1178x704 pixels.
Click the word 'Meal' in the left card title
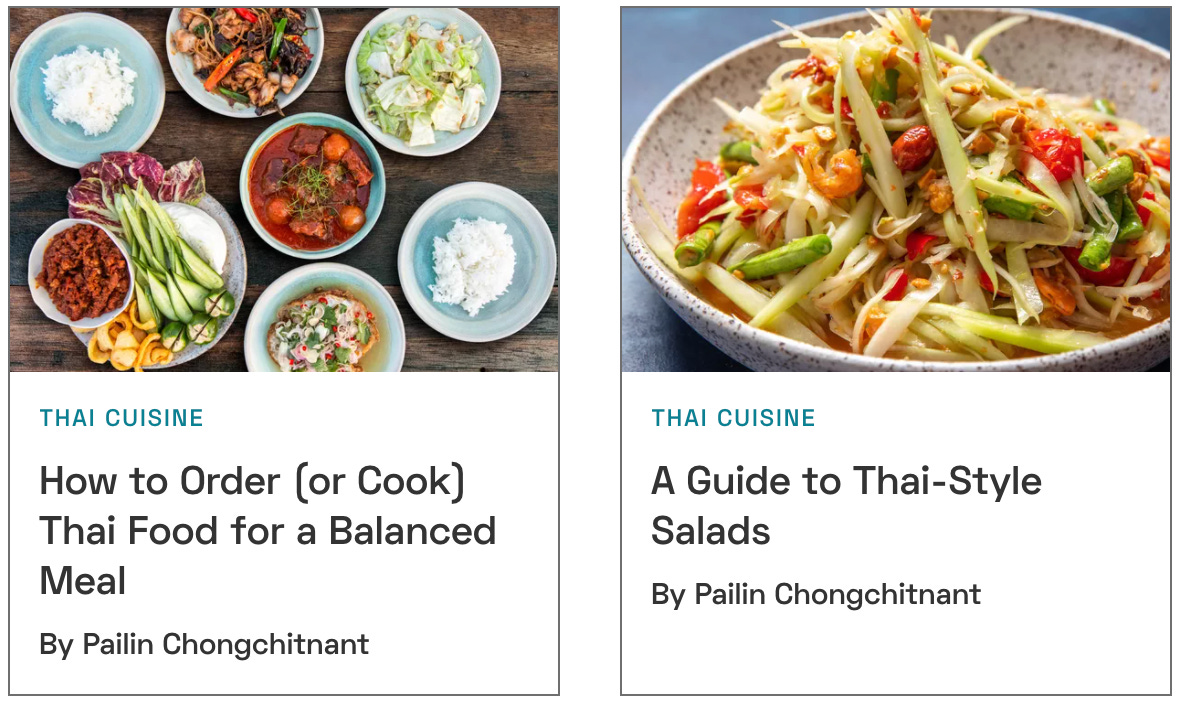(x=83, y=581)
